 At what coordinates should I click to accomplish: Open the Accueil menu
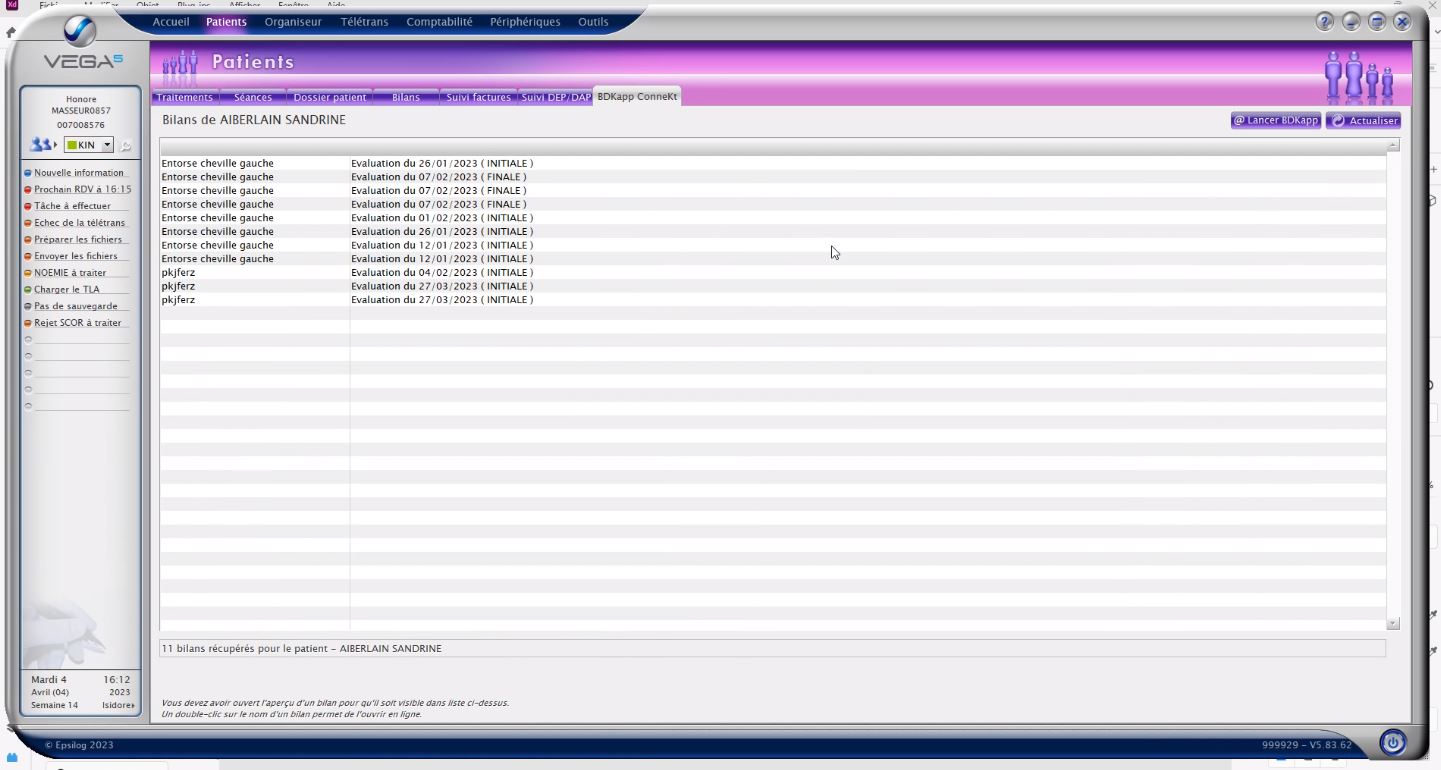(171, 22)
